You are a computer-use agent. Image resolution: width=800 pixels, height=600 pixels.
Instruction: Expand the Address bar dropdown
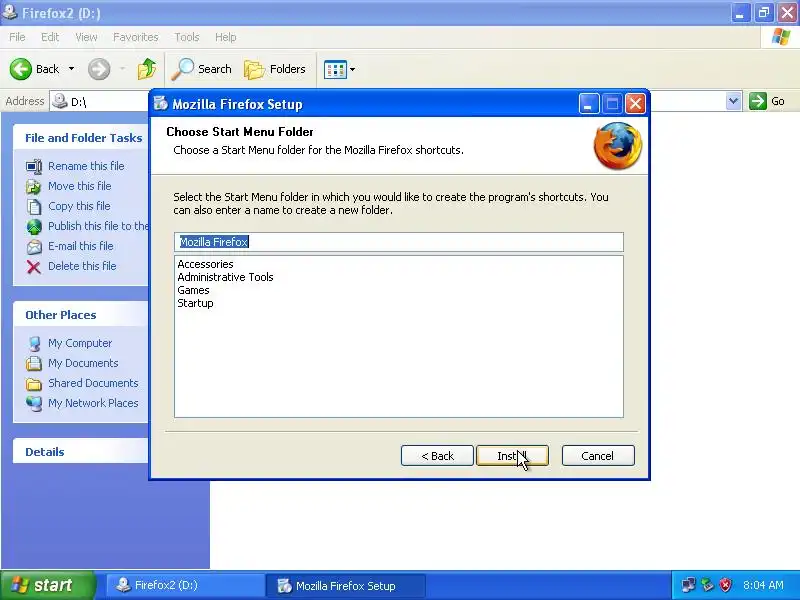(733, 101)
